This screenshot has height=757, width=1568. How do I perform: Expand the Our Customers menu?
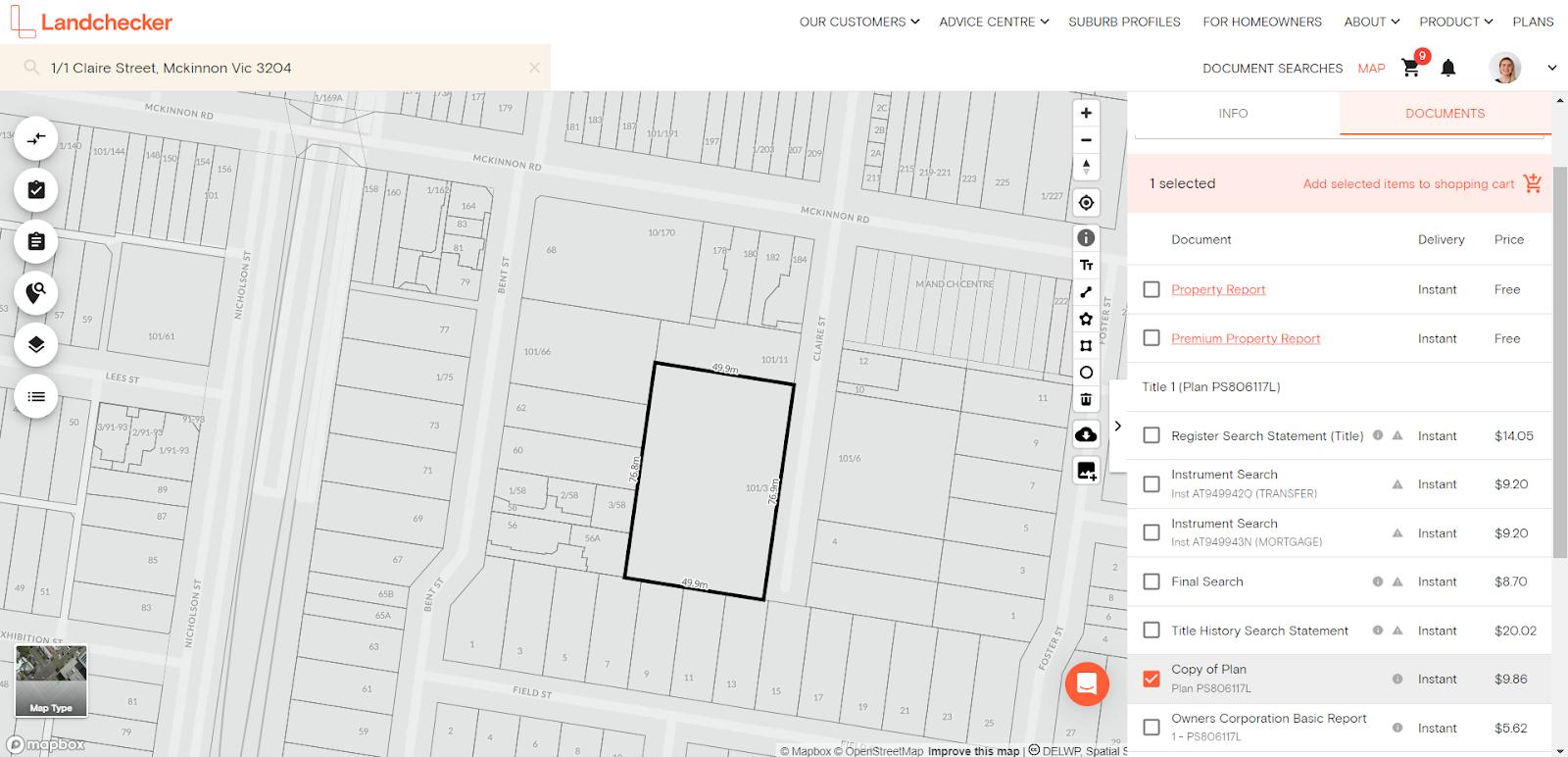(x=859, y=22)
